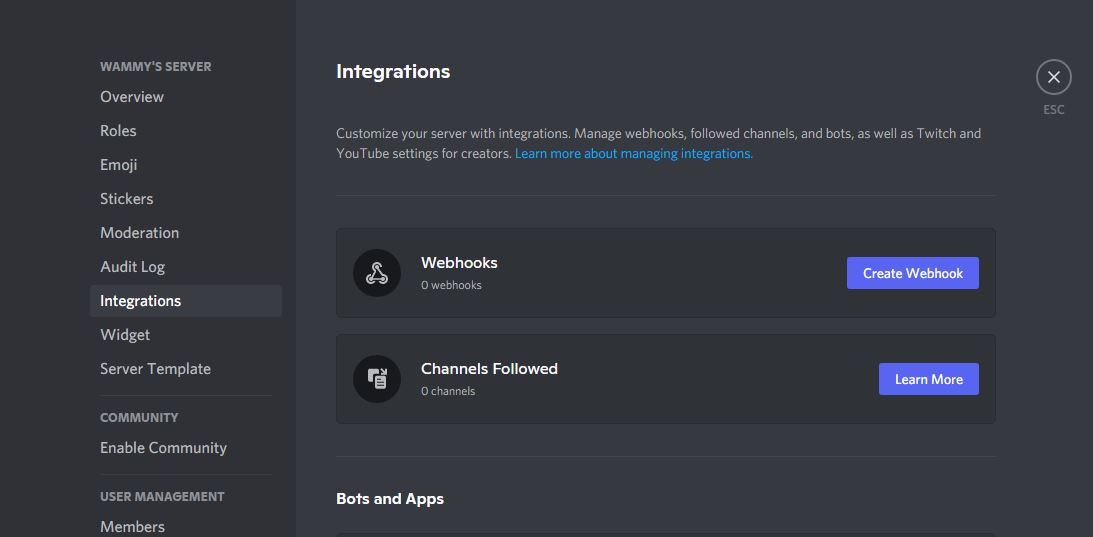Click Learn More for Channels Followed
This screenshot has width=1093, height=537.
928,379
